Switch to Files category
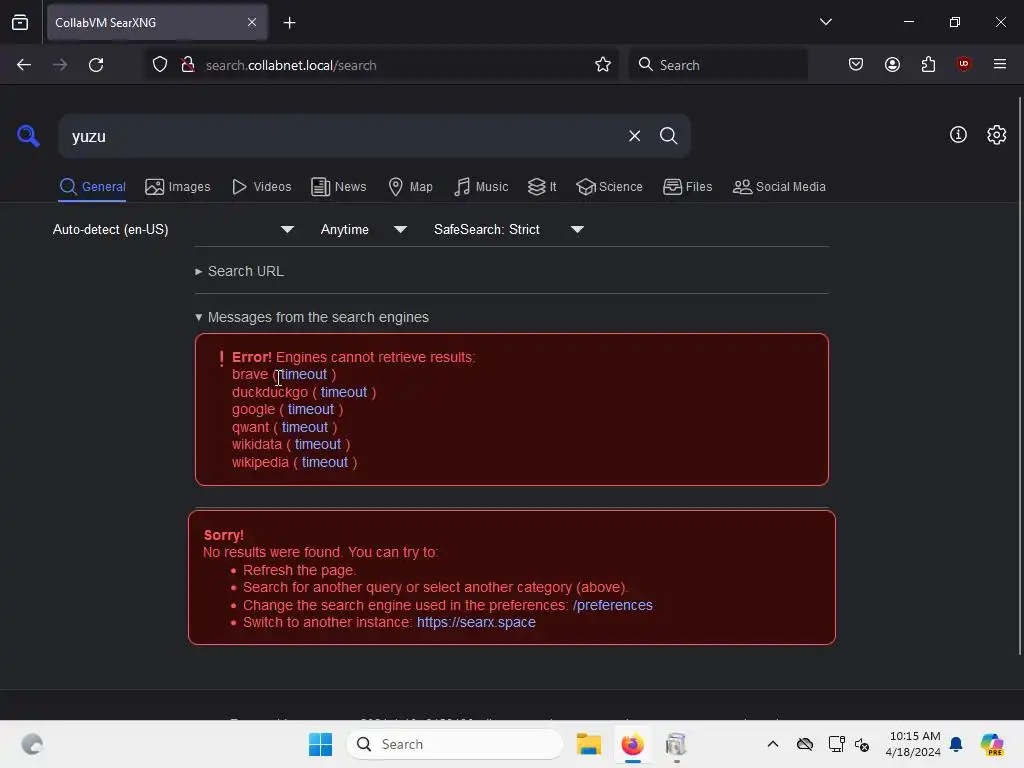Image resolution: width=1024 pixels, height=768 pixels. pos(687,187)
